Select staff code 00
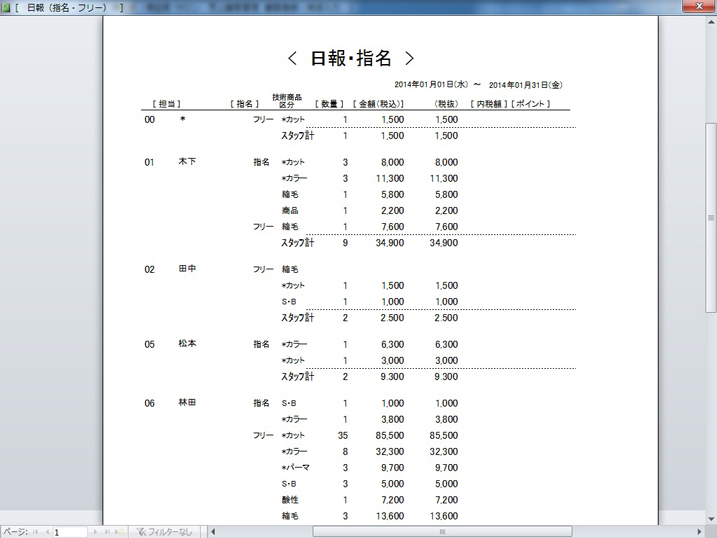The image size is (717, 538). click(150, 120)
